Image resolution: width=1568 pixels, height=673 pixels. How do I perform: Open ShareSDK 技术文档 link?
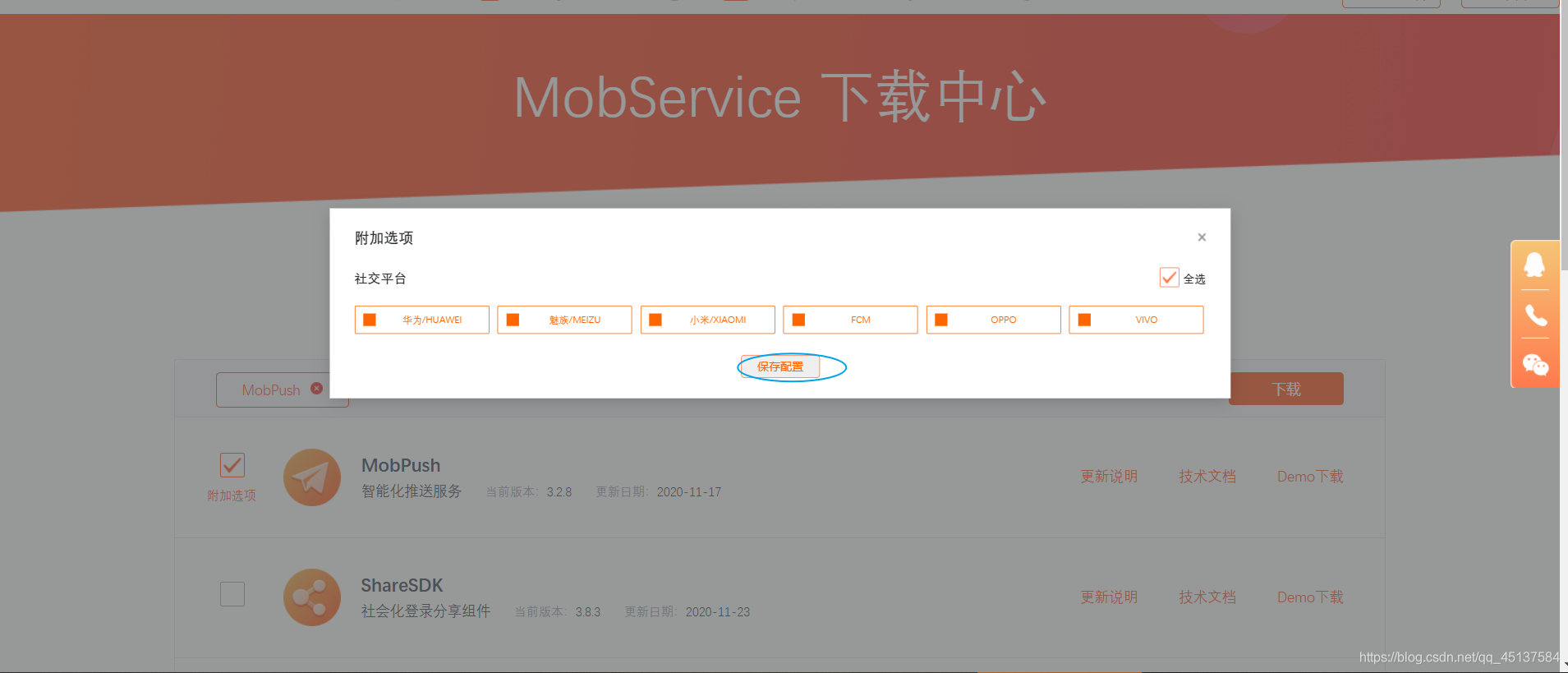1207,597
